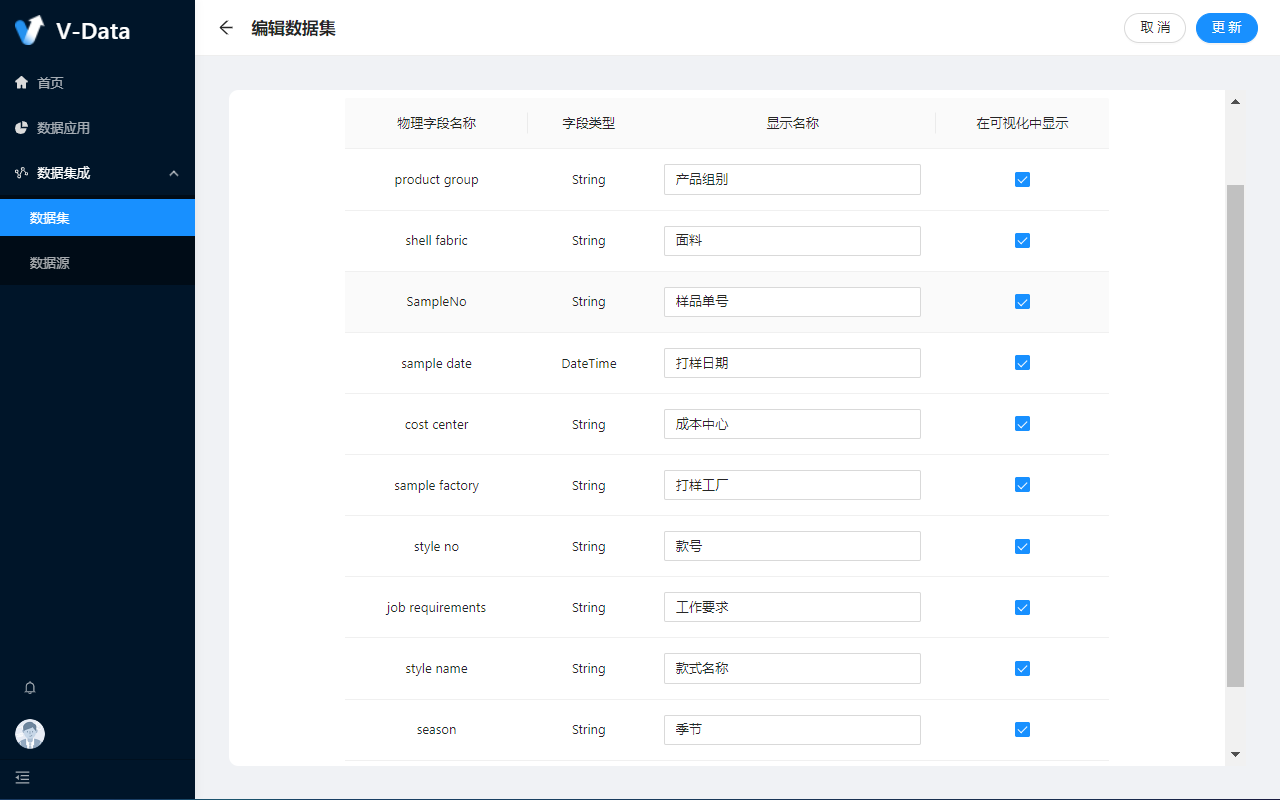Screen dimensions: 1280x800
Task: Click the back arrow beside 编辑数据集
Action: [226, 28]
